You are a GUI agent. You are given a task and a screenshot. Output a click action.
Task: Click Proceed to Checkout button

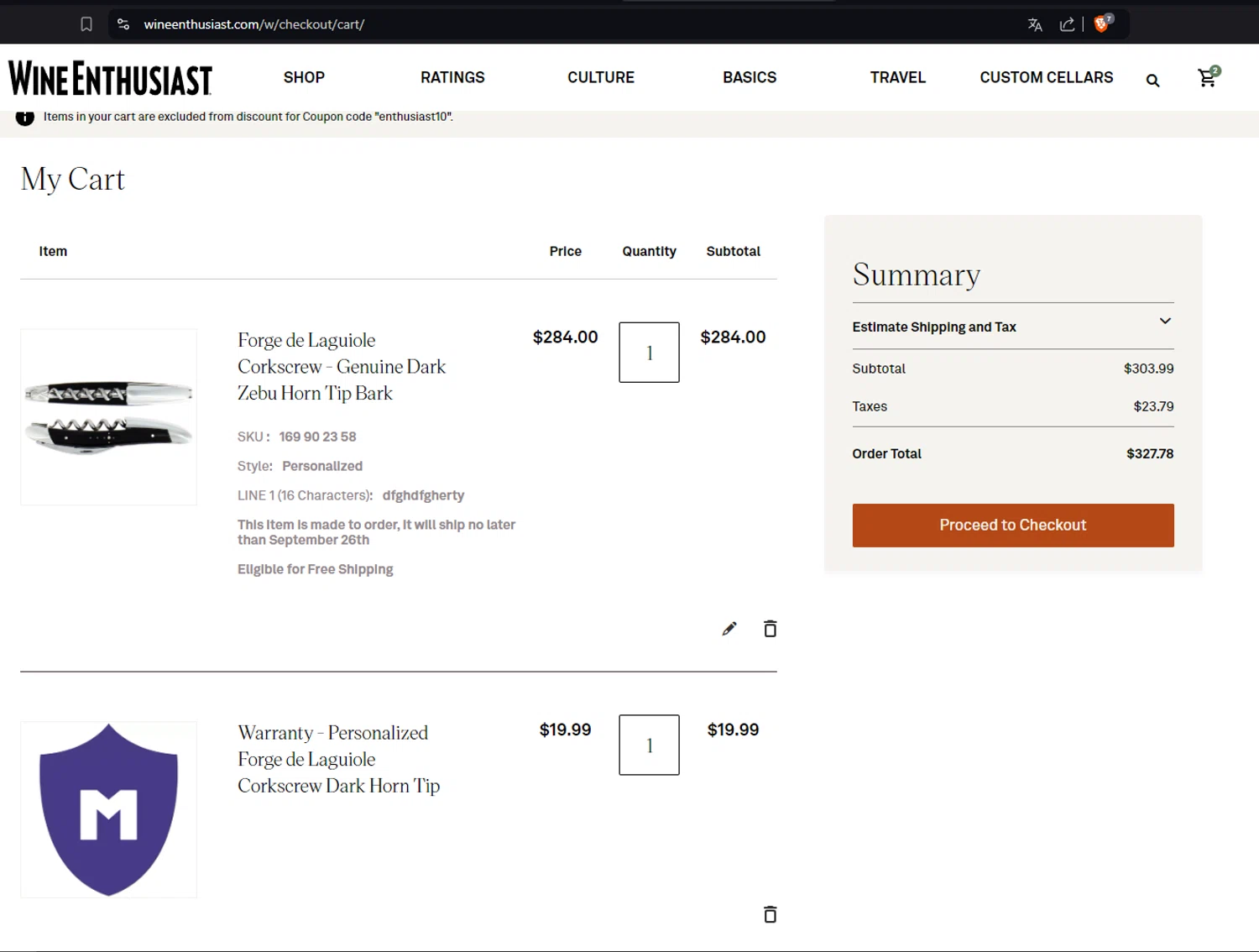point(1013,526)
